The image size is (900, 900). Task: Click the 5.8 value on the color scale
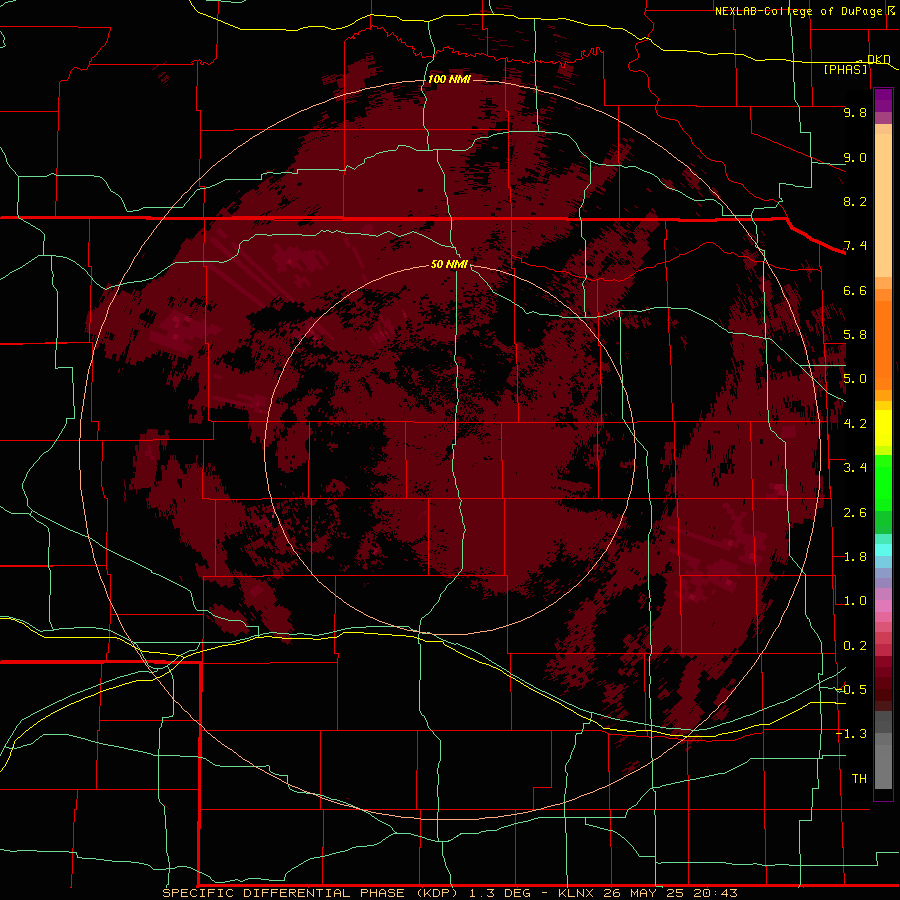pos(855,335)
